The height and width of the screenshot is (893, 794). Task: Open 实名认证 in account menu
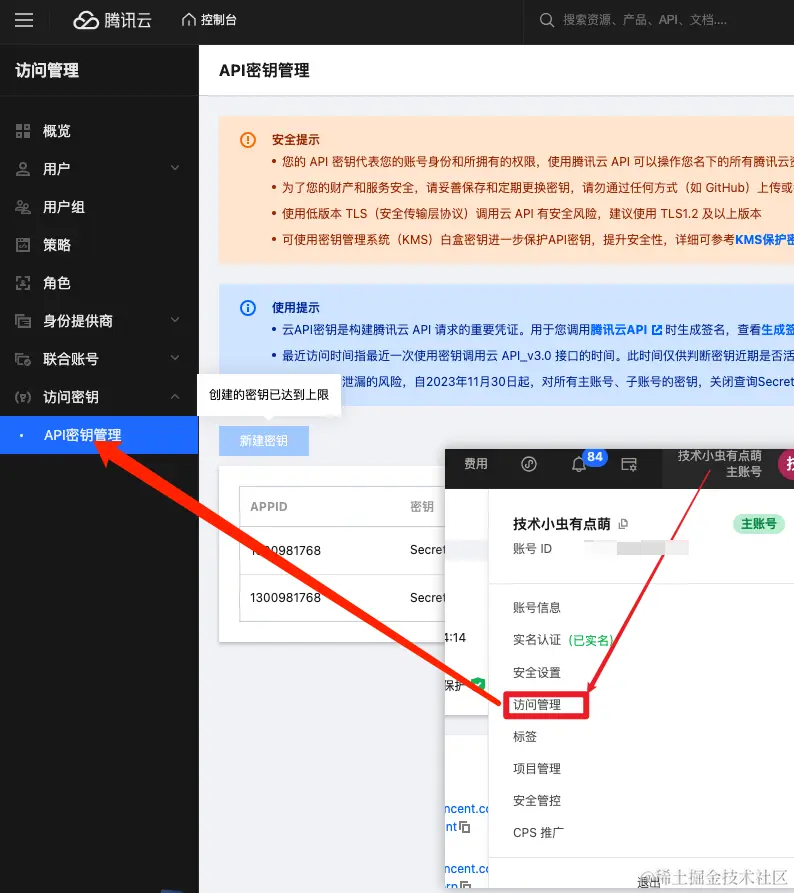pyautogui.click(x=537, y=640)
